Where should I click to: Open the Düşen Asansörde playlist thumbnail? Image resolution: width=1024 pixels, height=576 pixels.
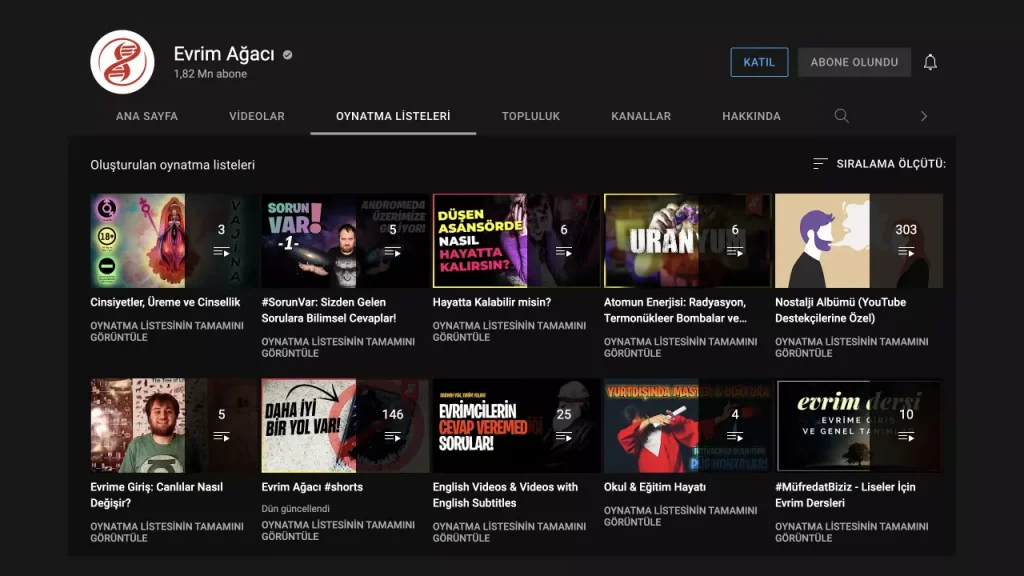pos(517,240)
